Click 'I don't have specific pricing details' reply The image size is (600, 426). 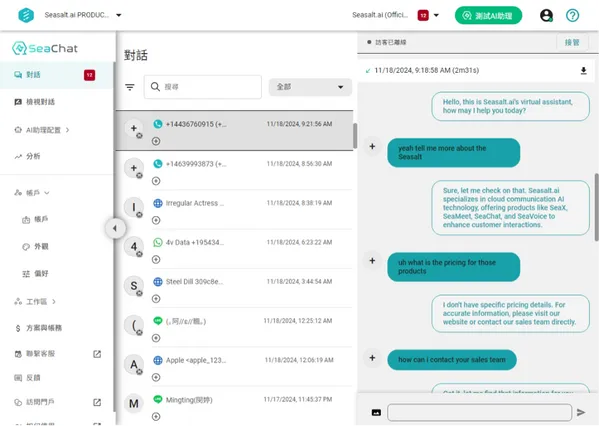(510, 313)
